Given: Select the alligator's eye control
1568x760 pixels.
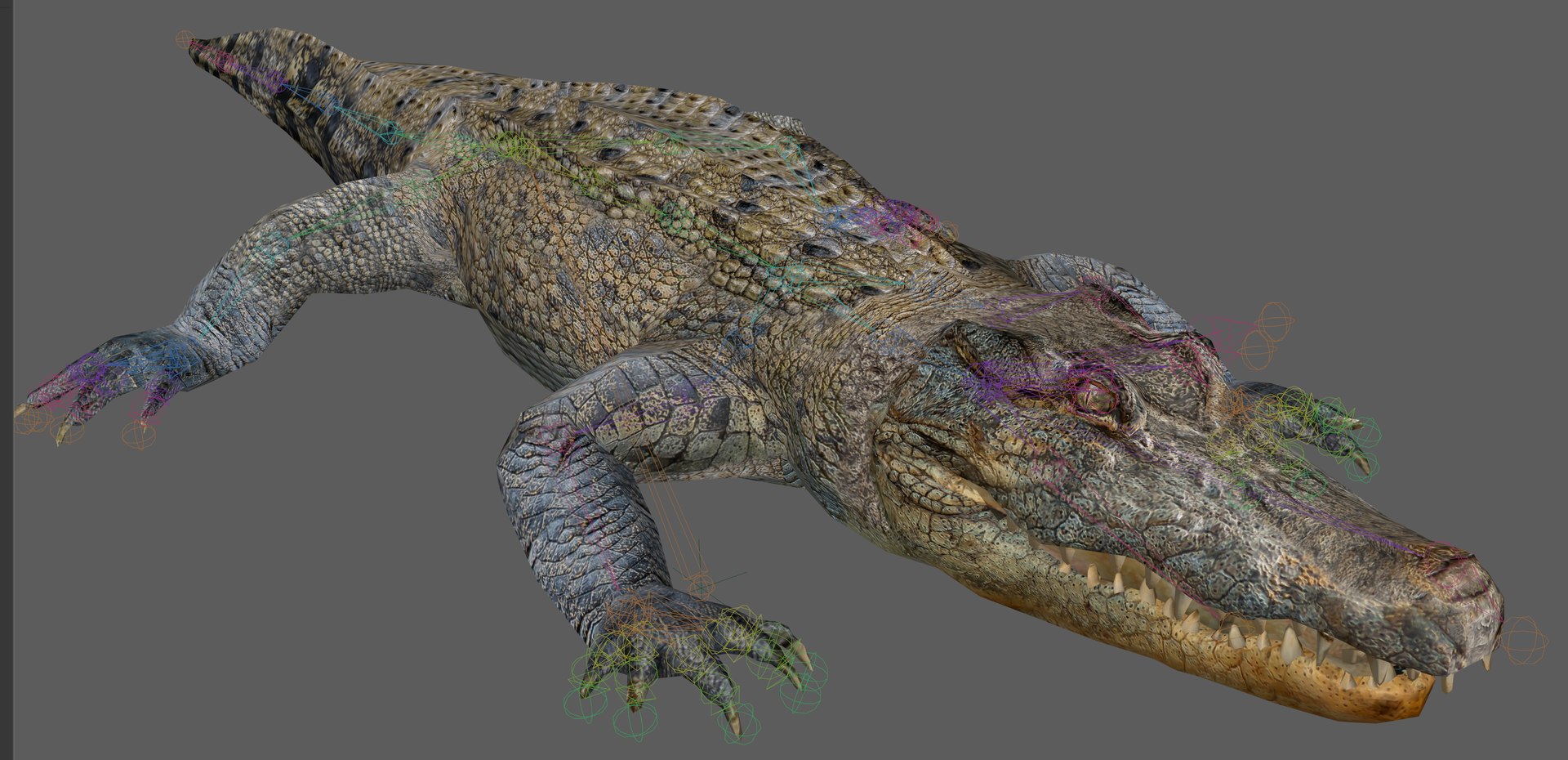Looking at the screenshot, I should point(1095,396).
